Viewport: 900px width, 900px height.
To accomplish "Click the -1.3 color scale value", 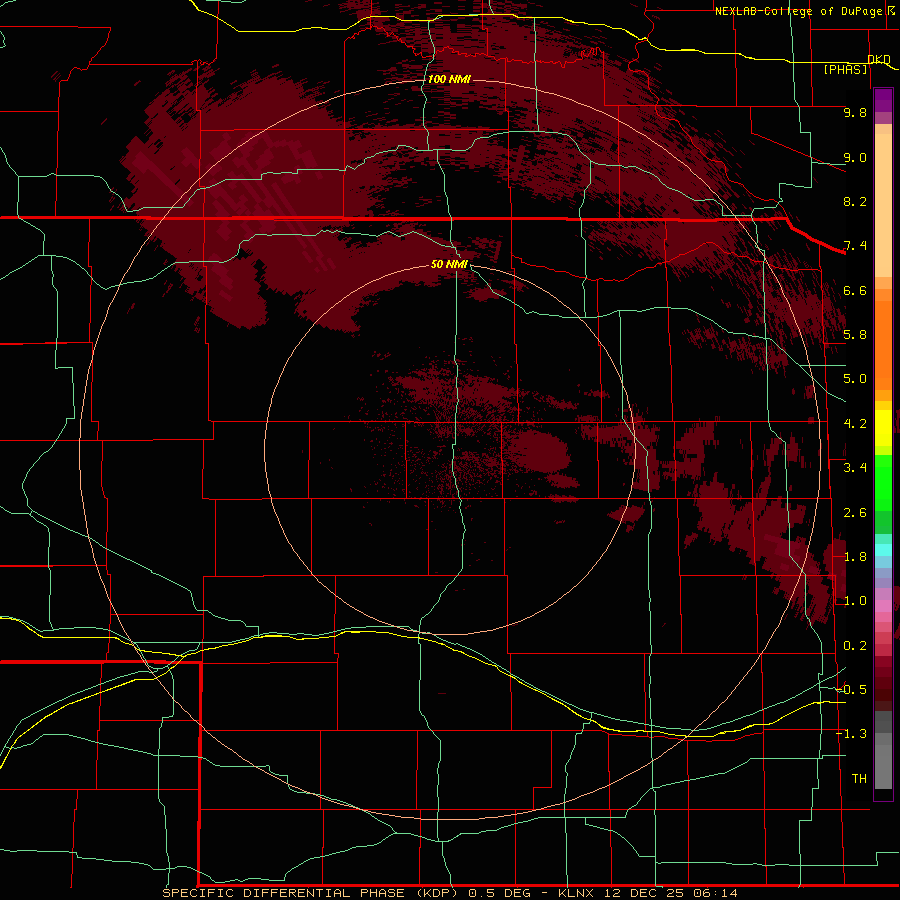I will point(851,734).
